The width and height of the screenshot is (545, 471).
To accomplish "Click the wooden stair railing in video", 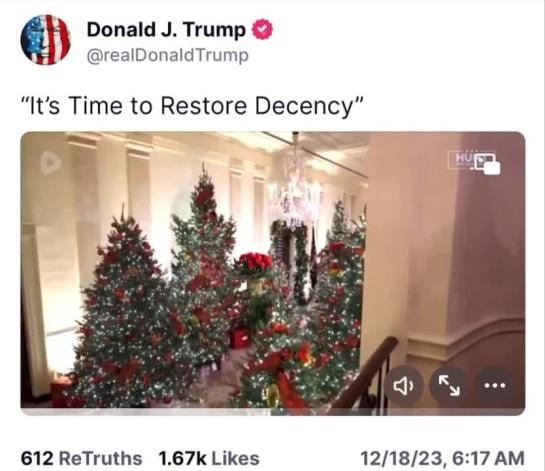I will (365, 375).
